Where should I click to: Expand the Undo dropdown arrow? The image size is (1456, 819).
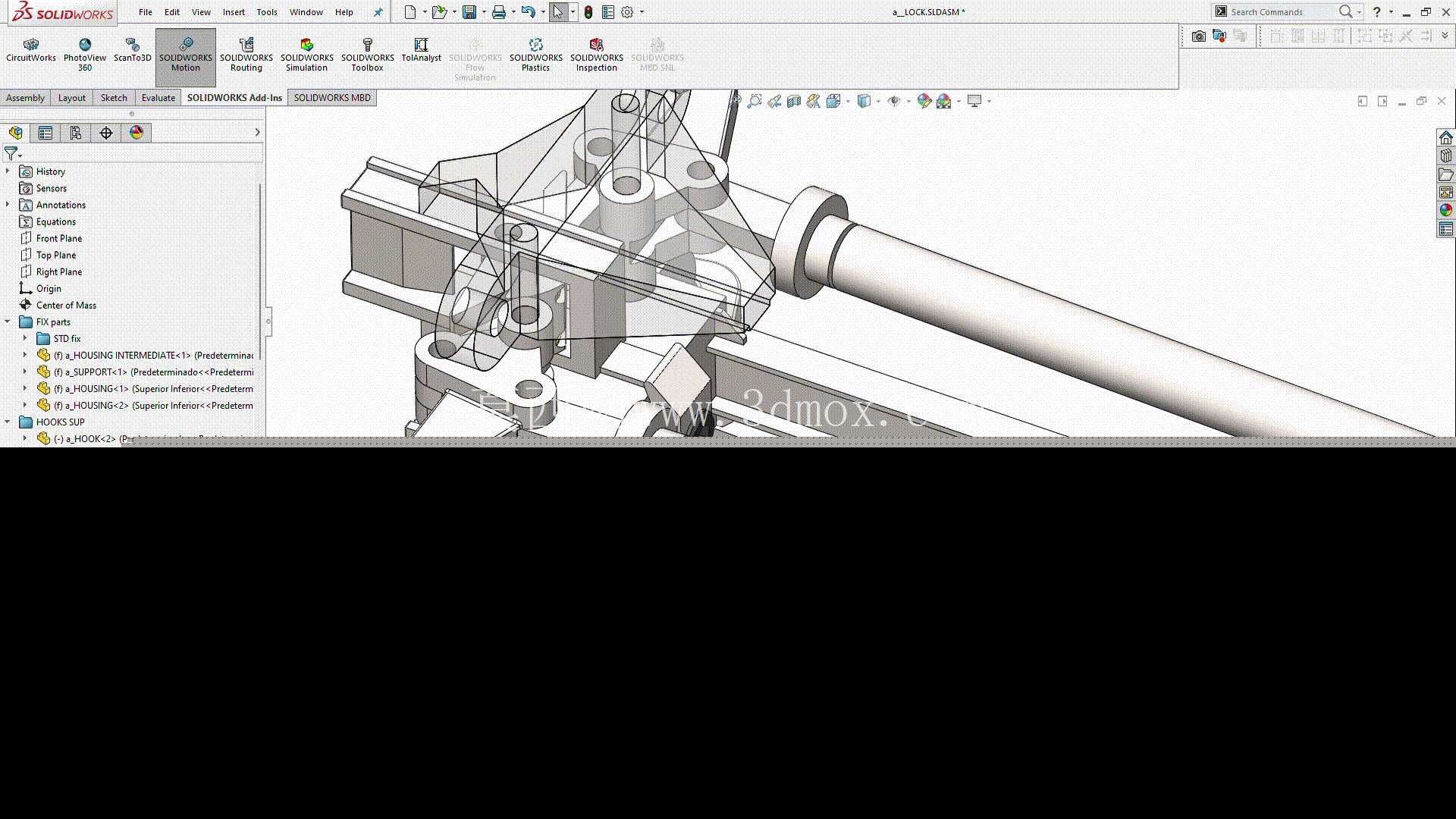pos(543,12)
